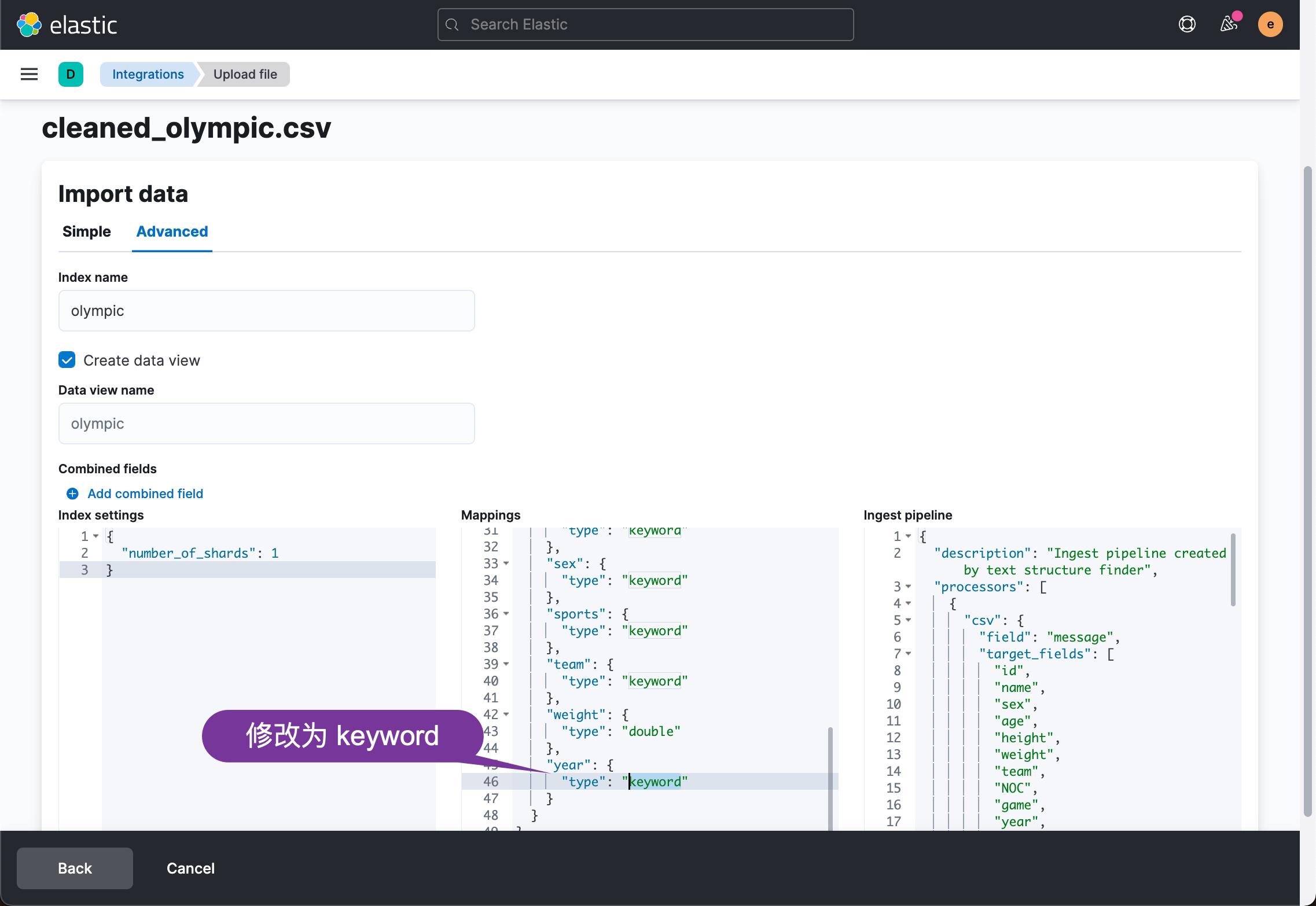
Task: Click the closing brace on Index settings line 3
Action: 109,570
